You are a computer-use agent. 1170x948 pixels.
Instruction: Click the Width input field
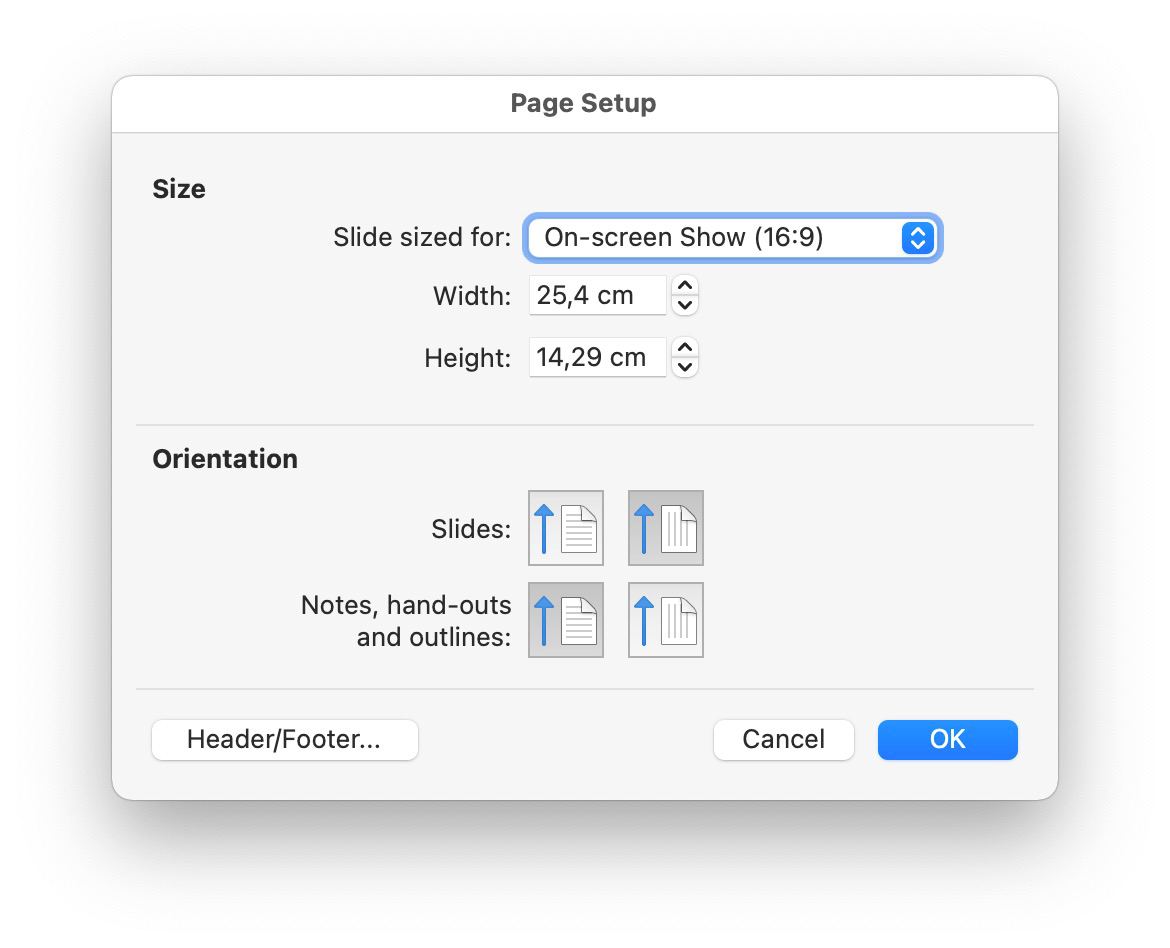click(597, 296)
